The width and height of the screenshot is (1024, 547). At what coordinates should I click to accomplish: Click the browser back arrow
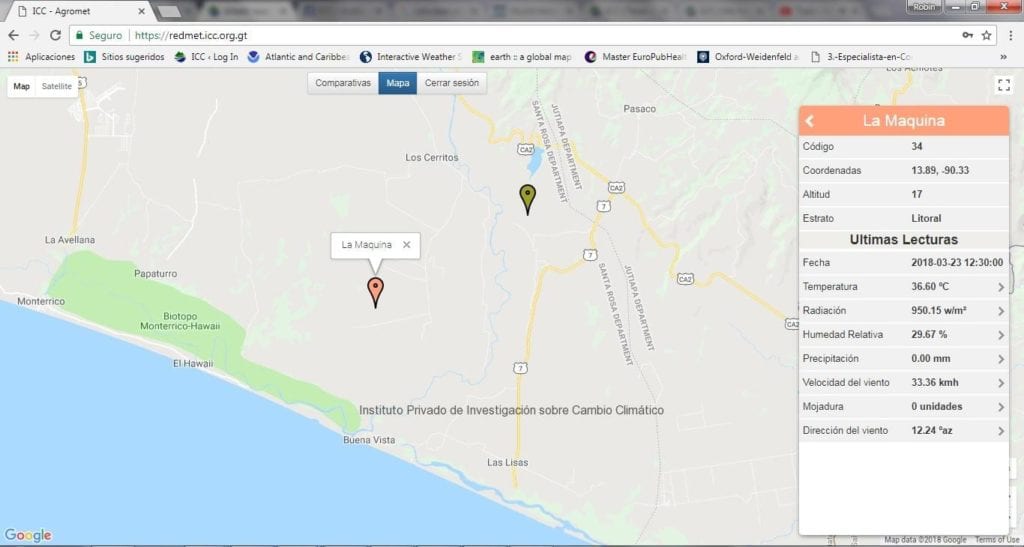(x=13, y=35)
